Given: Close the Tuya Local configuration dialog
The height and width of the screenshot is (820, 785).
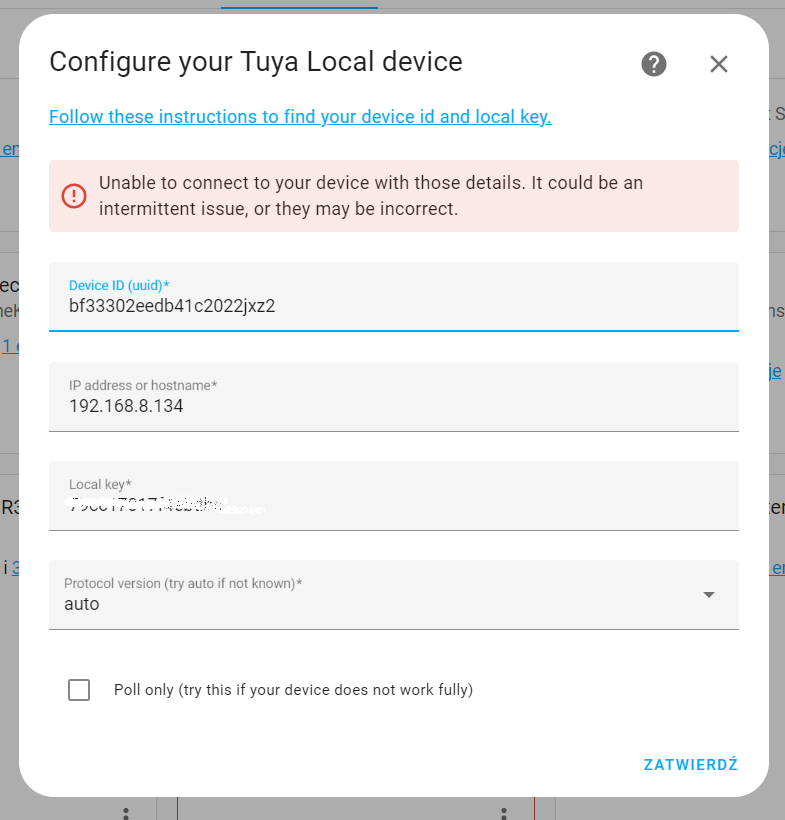Looking at the screenshot, I should pyautogui.click(x=718, y=64).
